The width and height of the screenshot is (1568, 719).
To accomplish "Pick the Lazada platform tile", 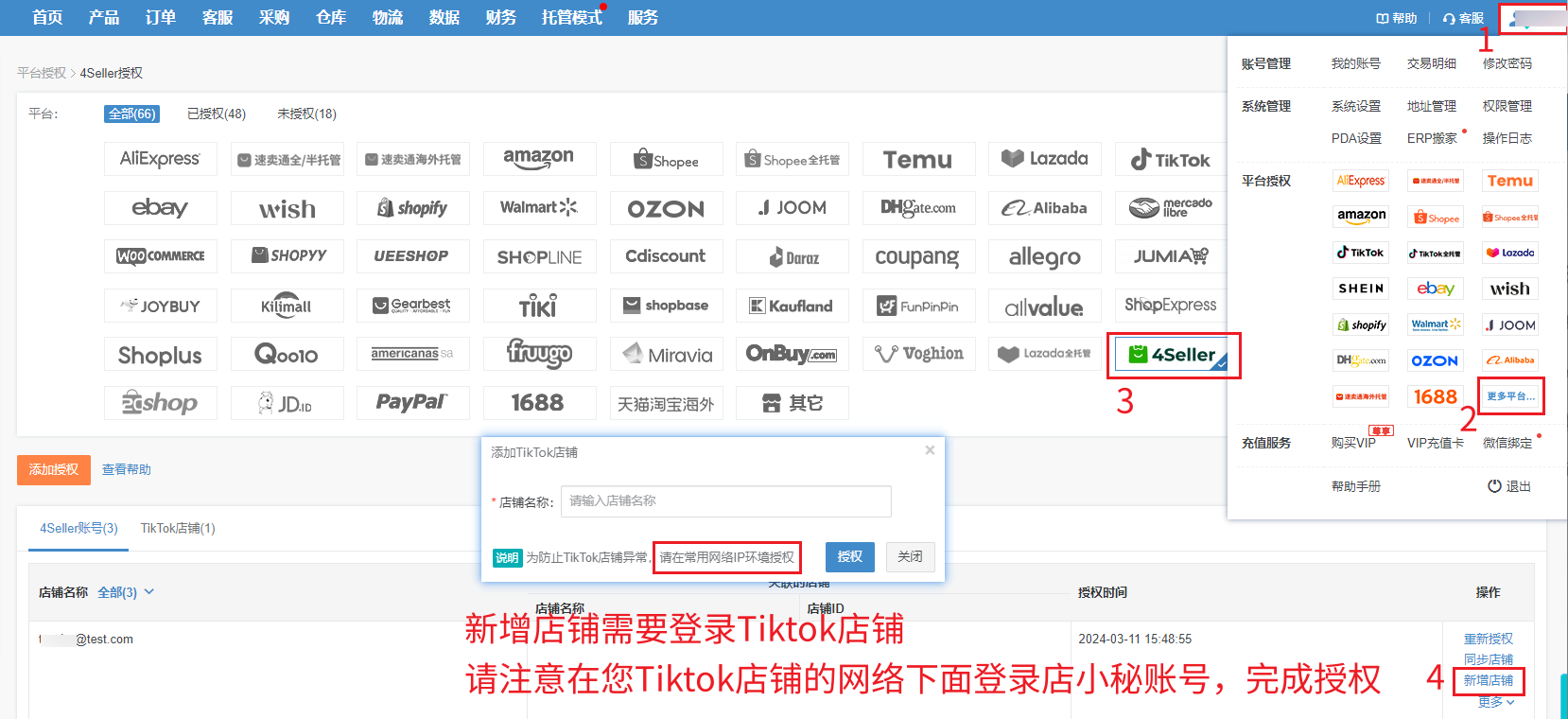I will (x=1045, y=159).
